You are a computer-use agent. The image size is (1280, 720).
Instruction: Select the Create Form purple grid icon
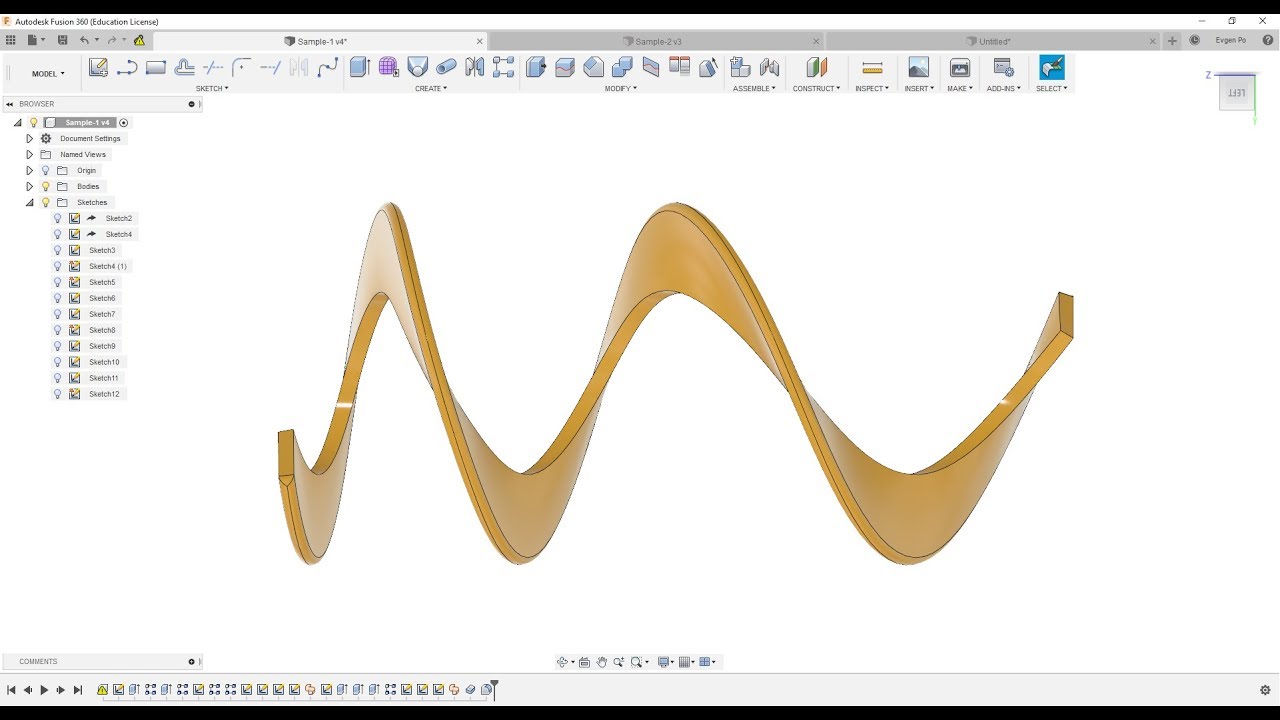pos(389,67)
